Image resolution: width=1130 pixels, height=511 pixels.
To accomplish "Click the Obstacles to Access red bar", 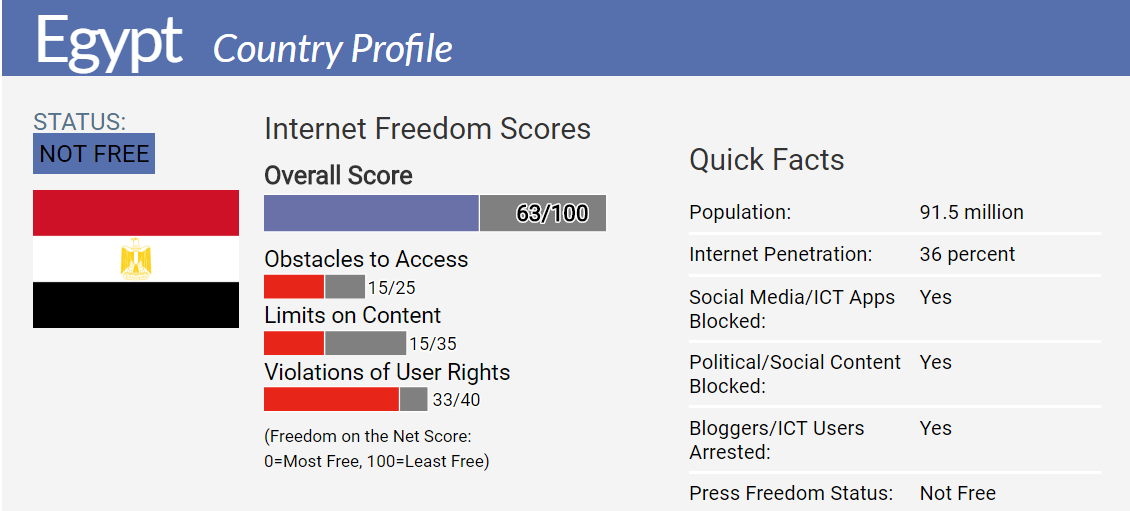I will [294, 287].
